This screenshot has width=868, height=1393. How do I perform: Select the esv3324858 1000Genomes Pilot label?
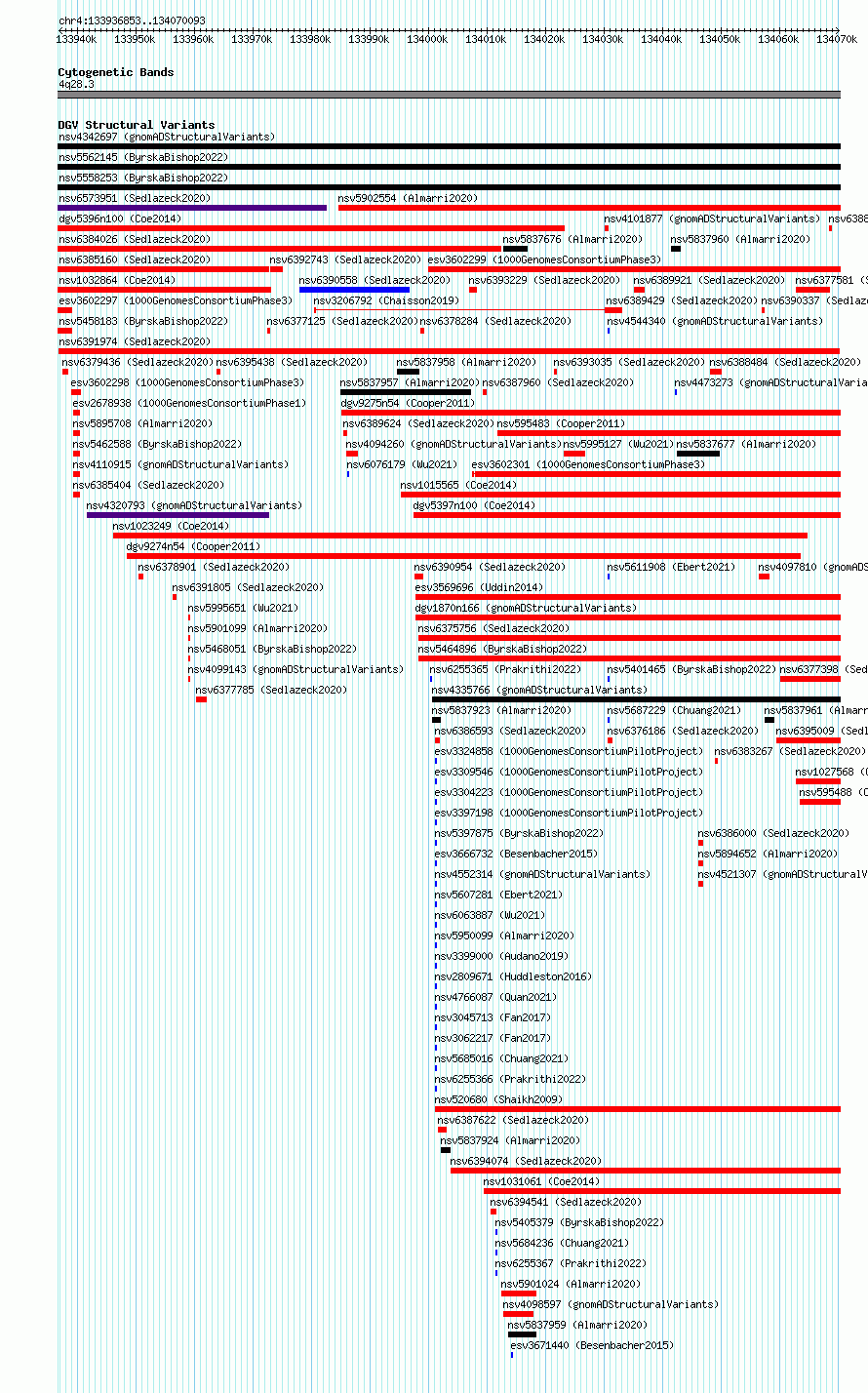(x=568, y=751)
